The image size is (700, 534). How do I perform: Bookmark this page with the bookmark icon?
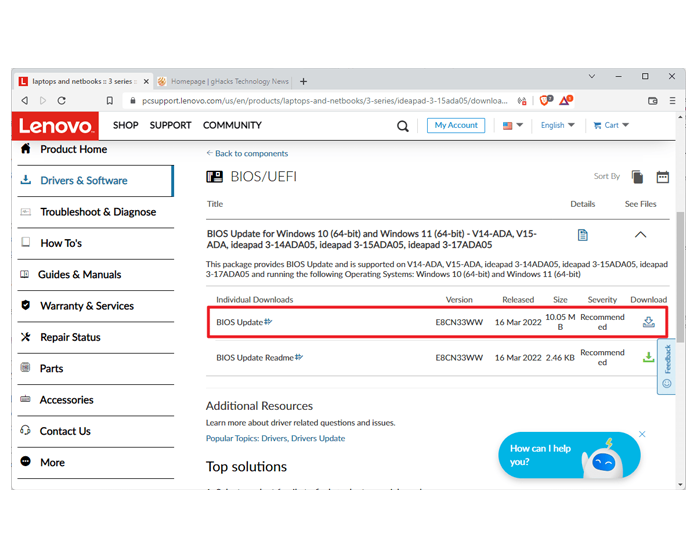(110, 100)
